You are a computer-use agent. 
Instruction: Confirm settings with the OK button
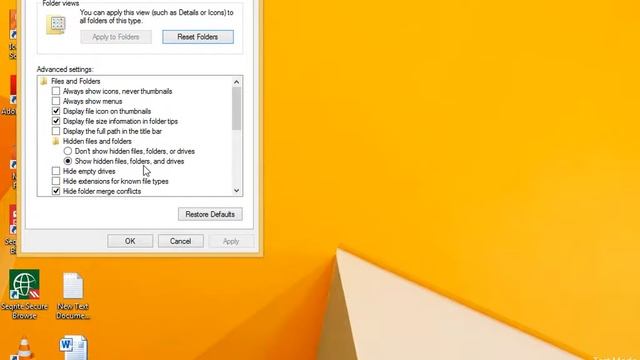[130, 241]
